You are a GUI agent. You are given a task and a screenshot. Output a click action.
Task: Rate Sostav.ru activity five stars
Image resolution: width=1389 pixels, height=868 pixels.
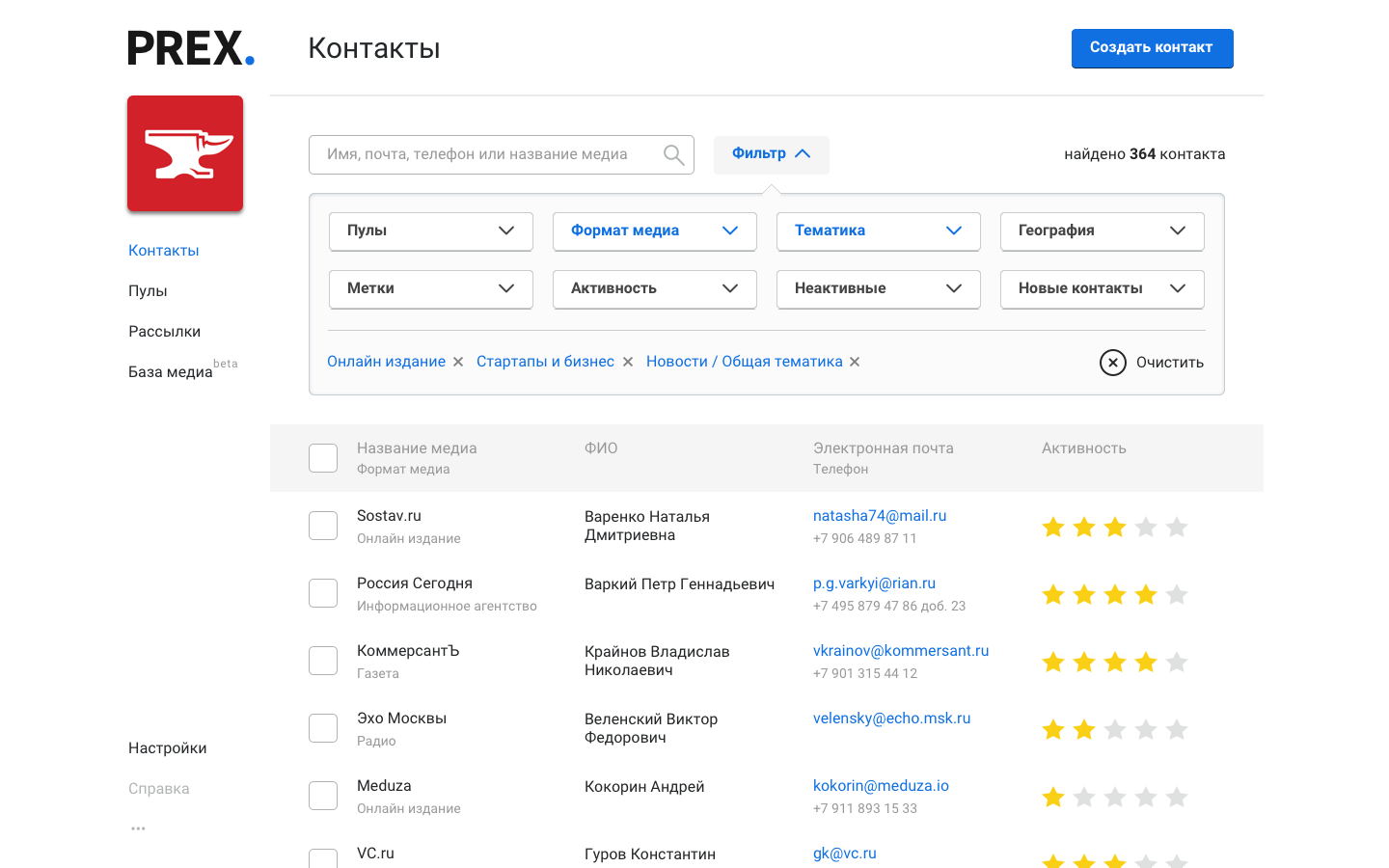coord(1177,527)
